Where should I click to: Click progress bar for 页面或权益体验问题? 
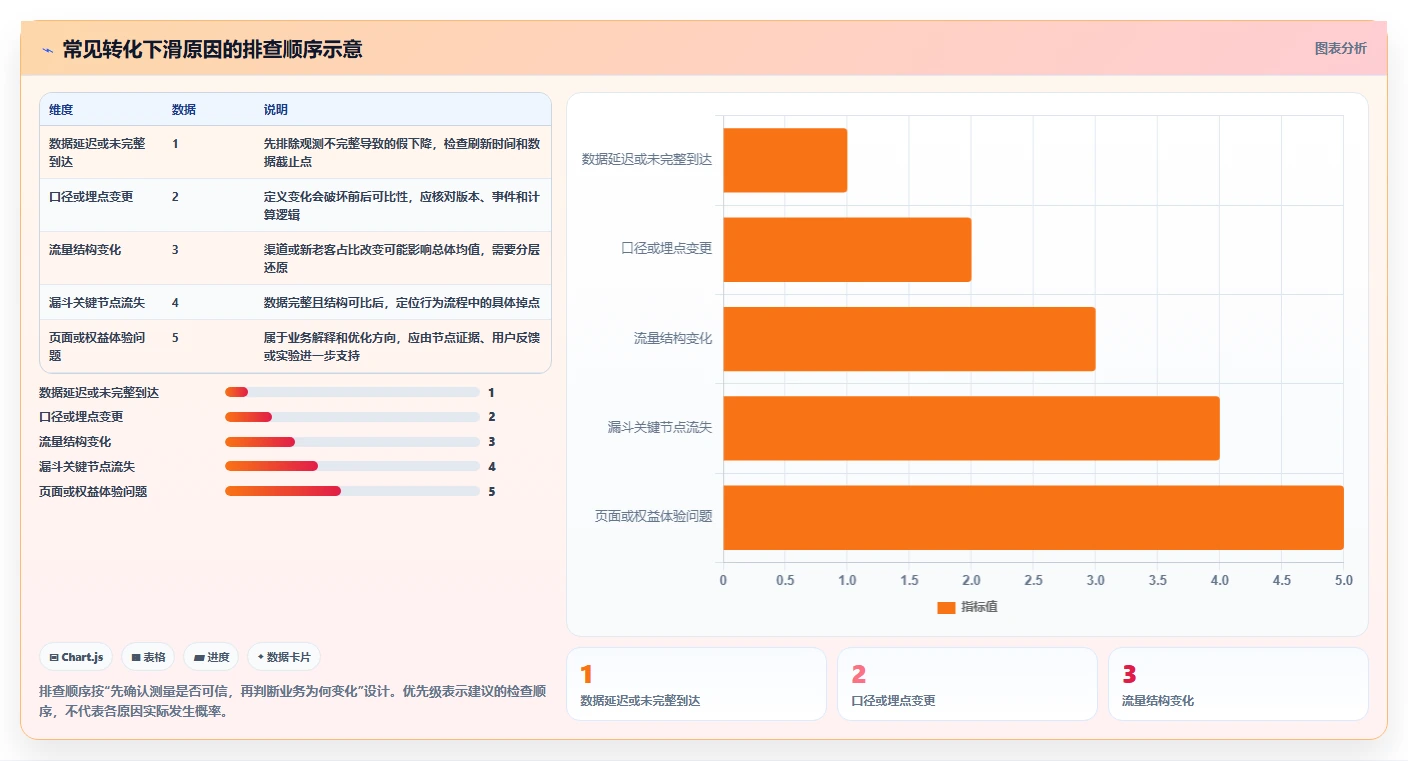[x=352, y=491]
